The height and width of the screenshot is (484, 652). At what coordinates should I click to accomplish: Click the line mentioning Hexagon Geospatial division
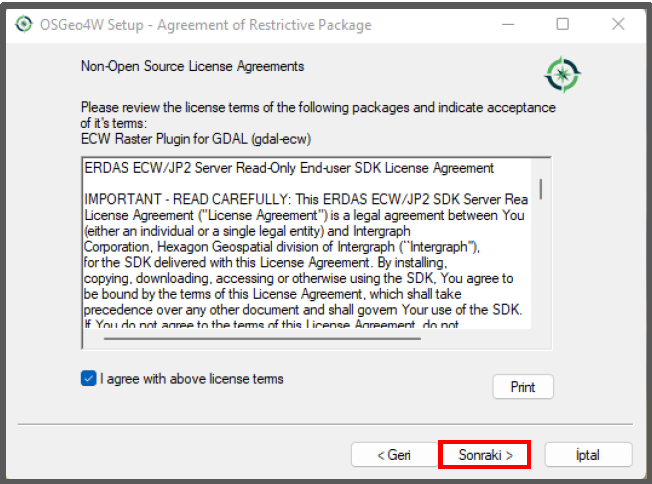click(282, 247)
